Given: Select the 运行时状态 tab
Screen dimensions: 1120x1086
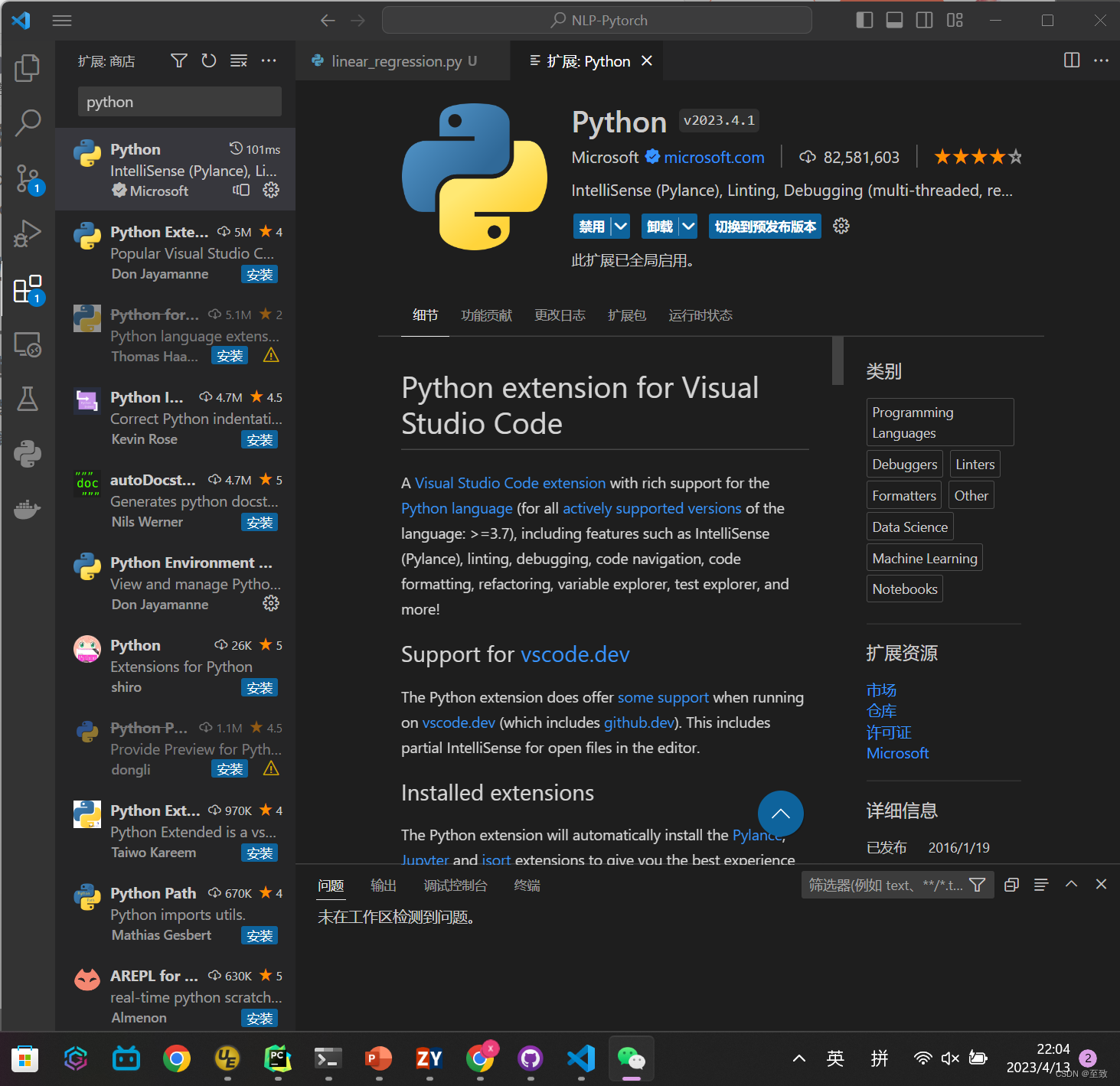Looking at the screenshot, I should click(700, 315).
